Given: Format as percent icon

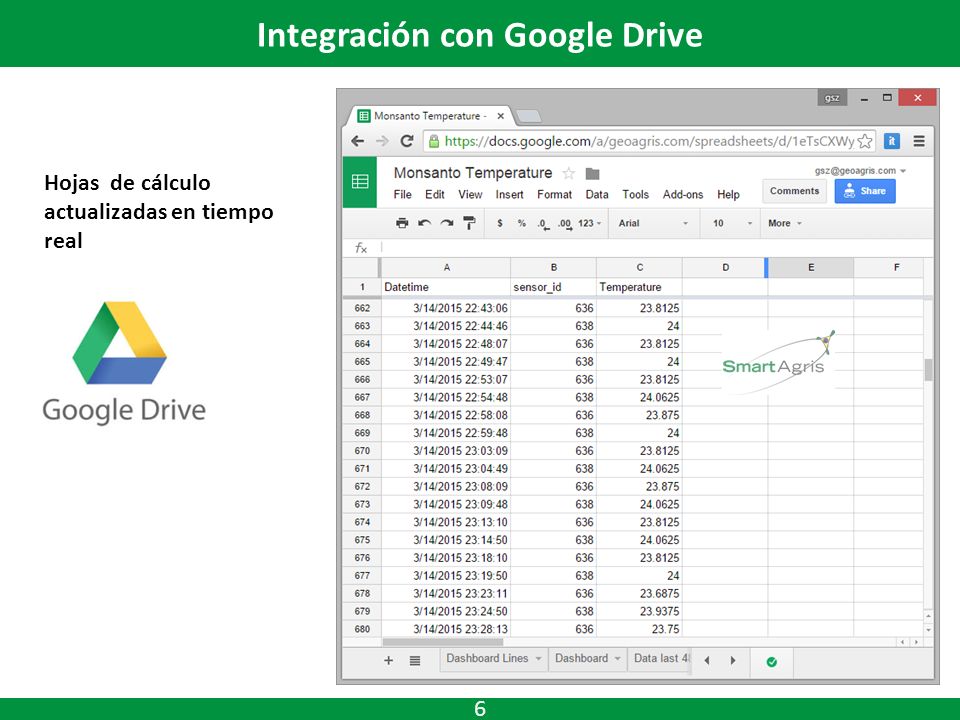Looking at the screenshot, I should click(522, 223).
